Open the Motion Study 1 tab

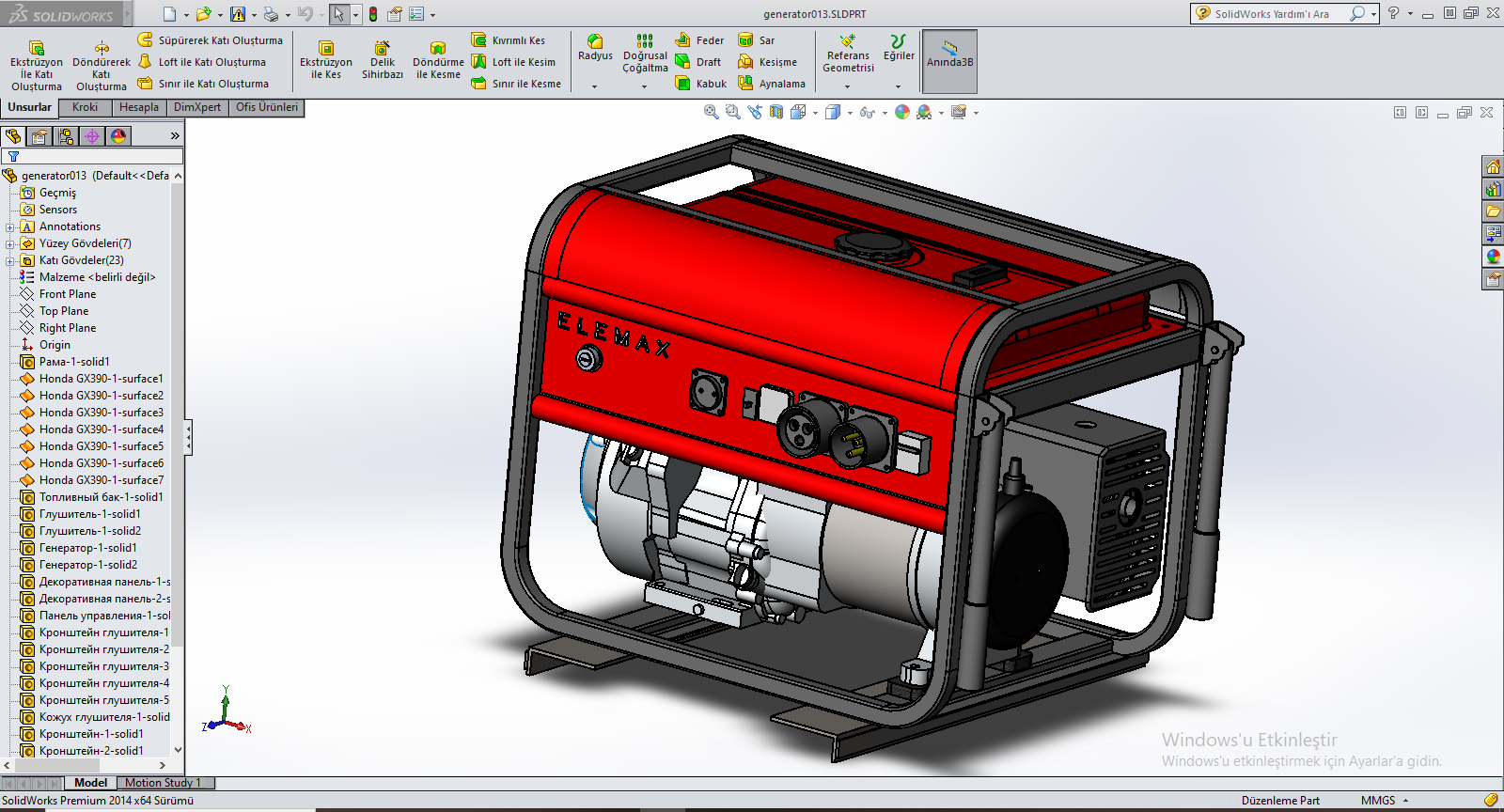click(x=163, y=783)
